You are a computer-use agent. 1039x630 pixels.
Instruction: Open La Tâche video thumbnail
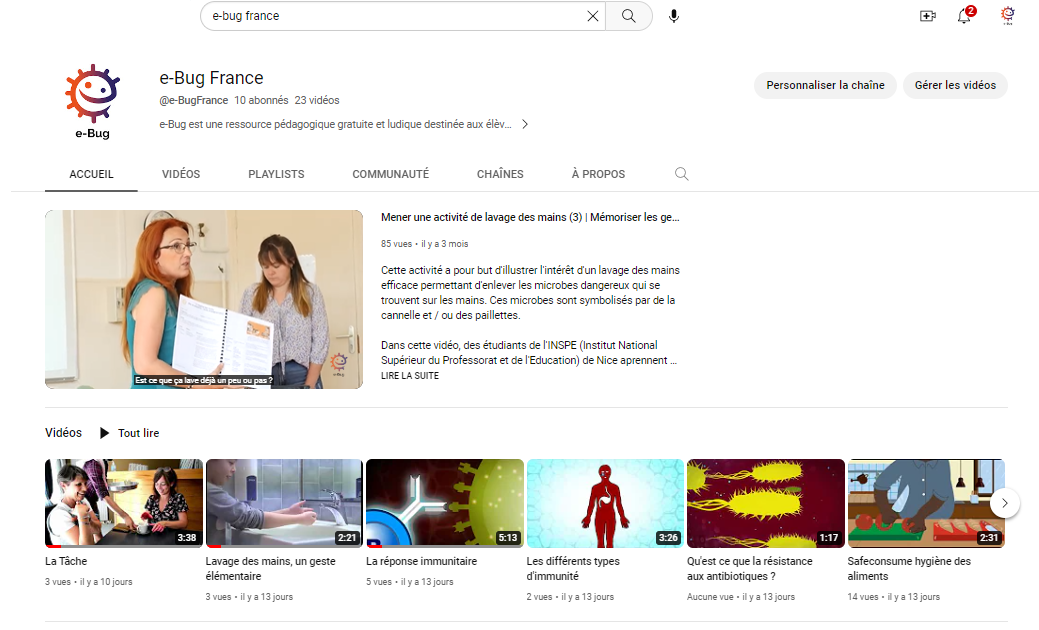pos(124,503)
